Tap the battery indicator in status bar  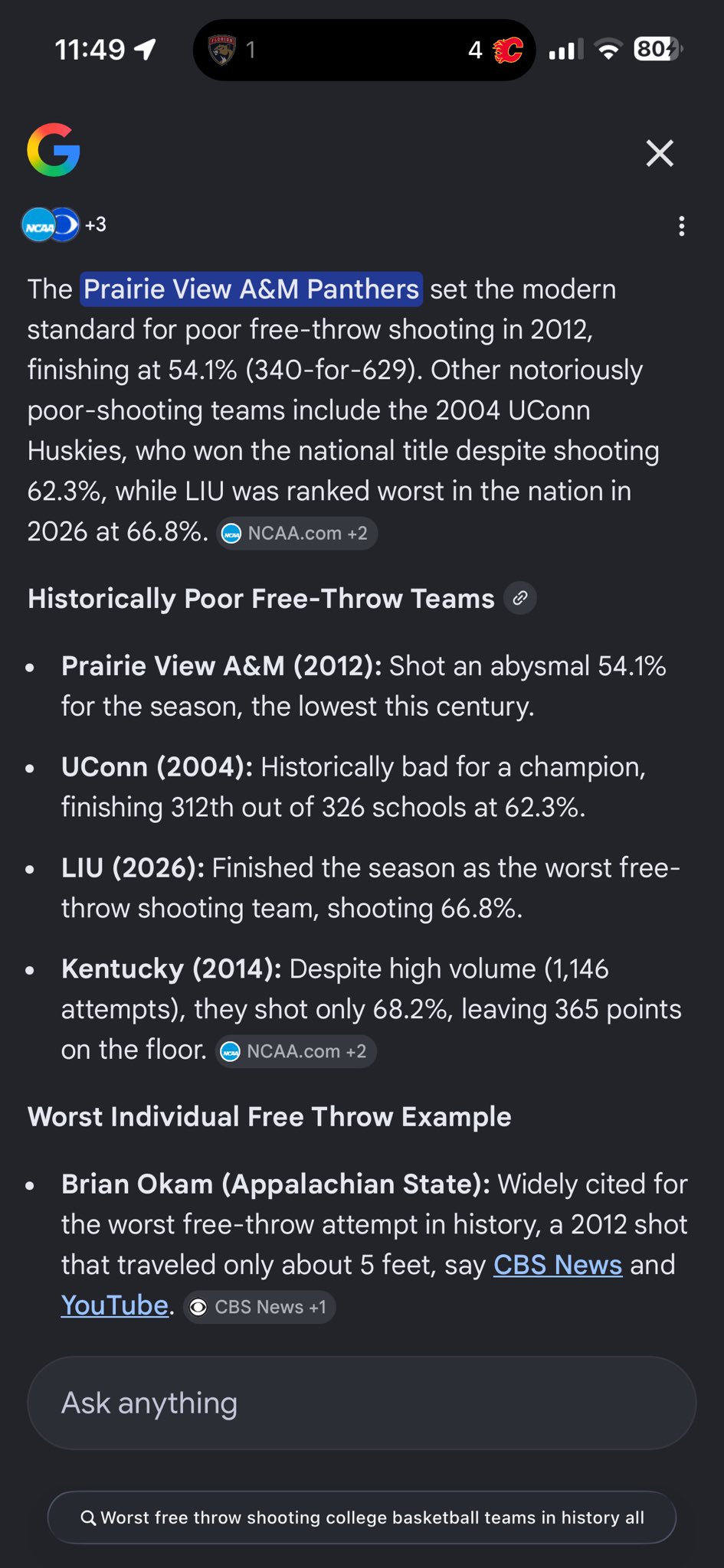657,50
